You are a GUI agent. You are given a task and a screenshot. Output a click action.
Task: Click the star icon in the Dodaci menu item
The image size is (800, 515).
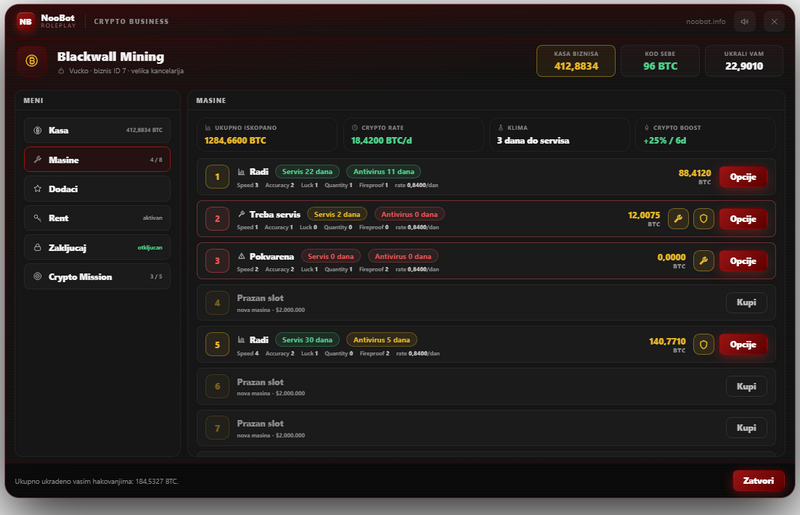point(37,189)
